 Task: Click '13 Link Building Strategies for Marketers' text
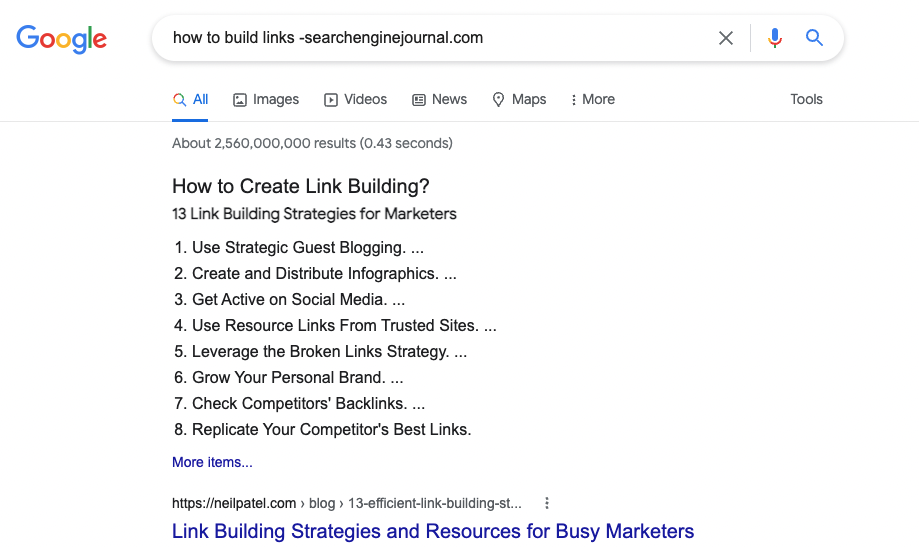tap(314, 214)
